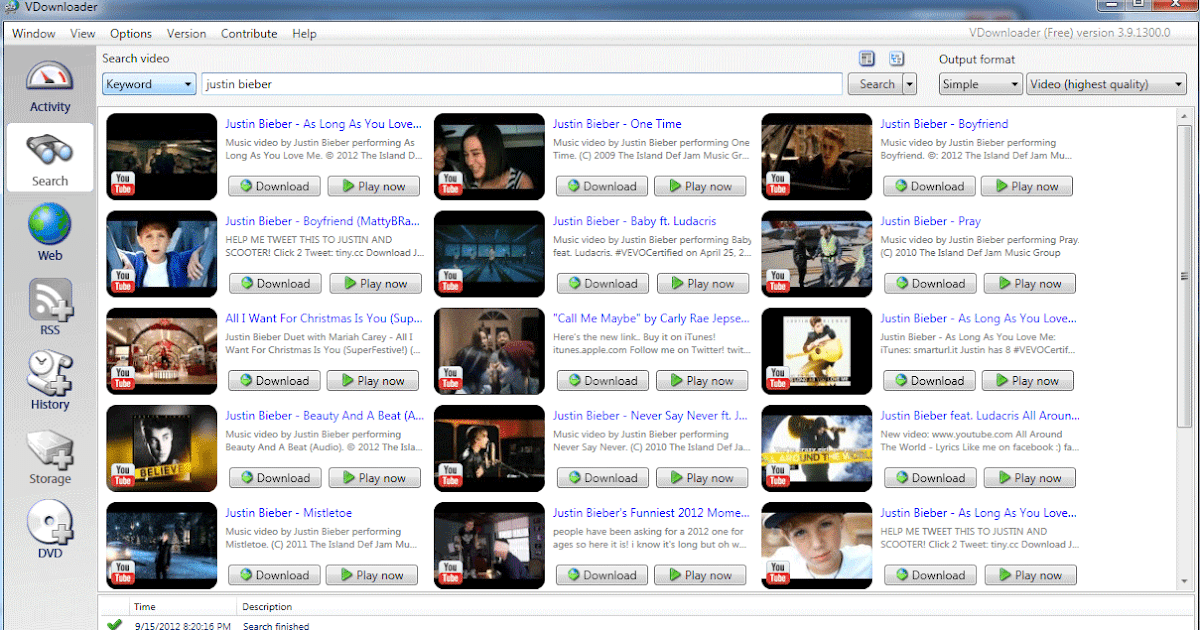Download Justin Bieber - Boyfriend video
Image resolution: width=1200 pixels, height=630 pixels.
pyautogui.click(x=928, y=186)
